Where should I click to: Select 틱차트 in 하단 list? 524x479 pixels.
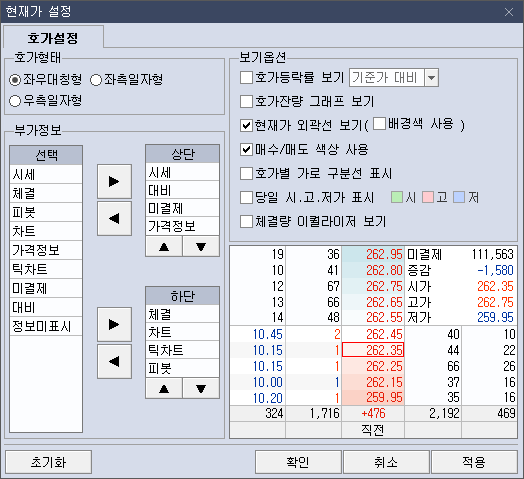(x=182, y=350)
